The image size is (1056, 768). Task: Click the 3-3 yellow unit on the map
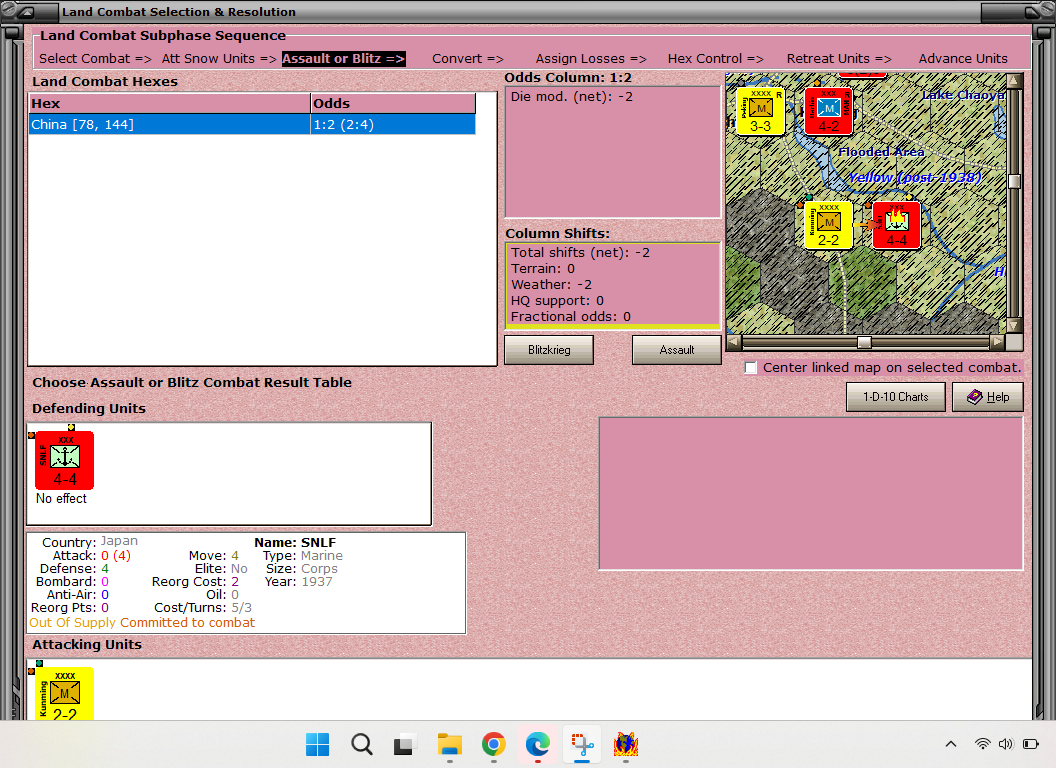pyautogui.click(x=760, y=111)
